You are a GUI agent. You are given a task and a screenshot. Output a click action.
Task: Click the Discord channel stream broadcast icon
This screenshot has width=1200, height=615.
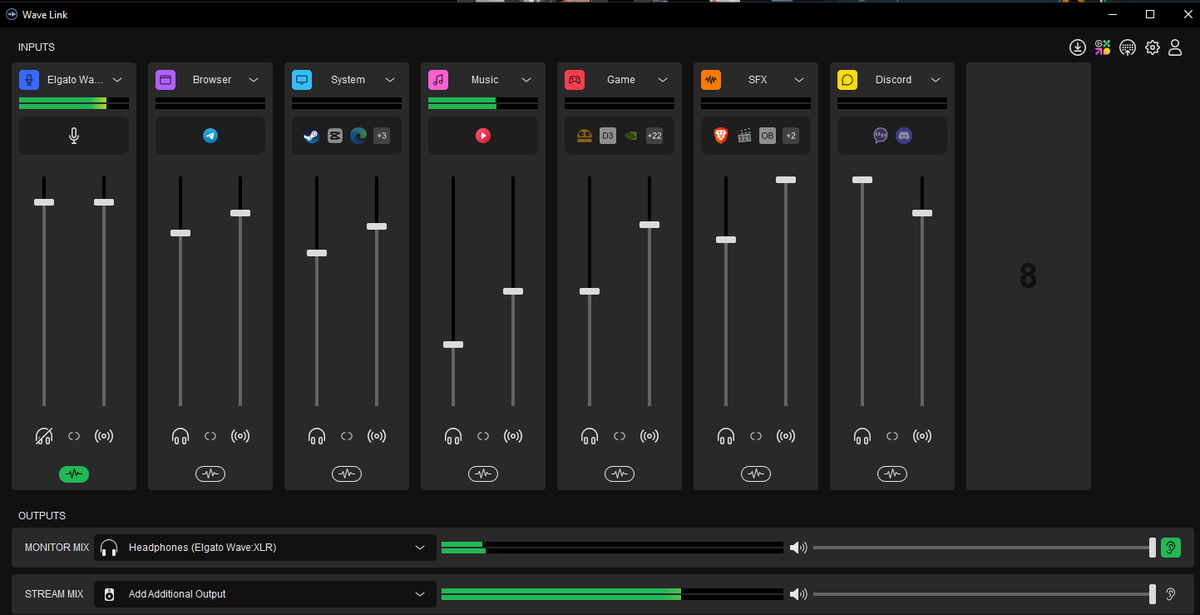[922, 436]
